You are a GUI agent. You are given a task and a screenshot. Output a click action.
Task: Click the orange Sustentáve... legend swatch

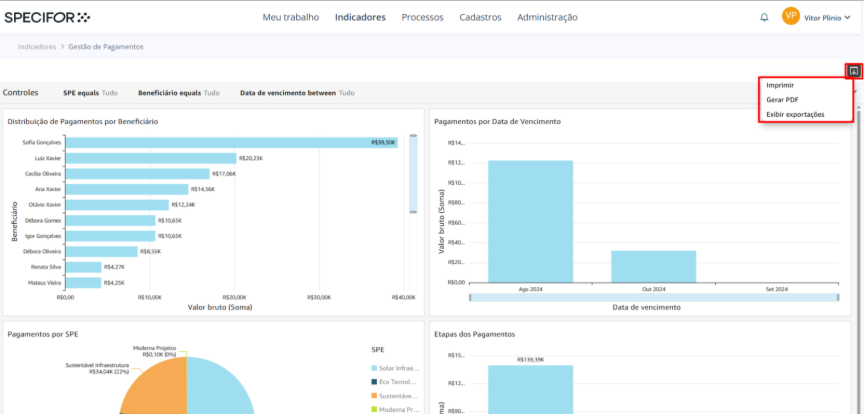click(375, 396)
